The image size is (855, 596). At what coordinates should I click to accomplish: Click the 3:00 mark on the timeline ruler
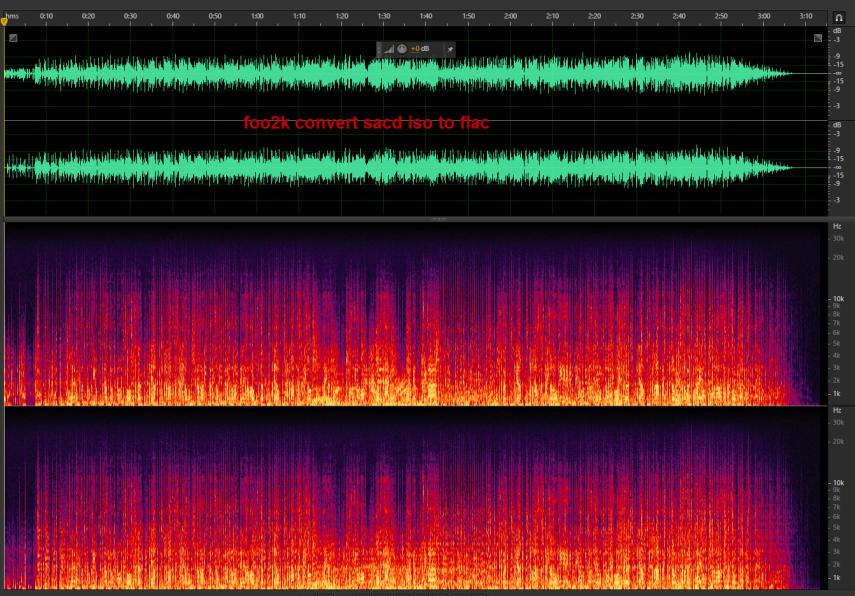pos(764,17)
